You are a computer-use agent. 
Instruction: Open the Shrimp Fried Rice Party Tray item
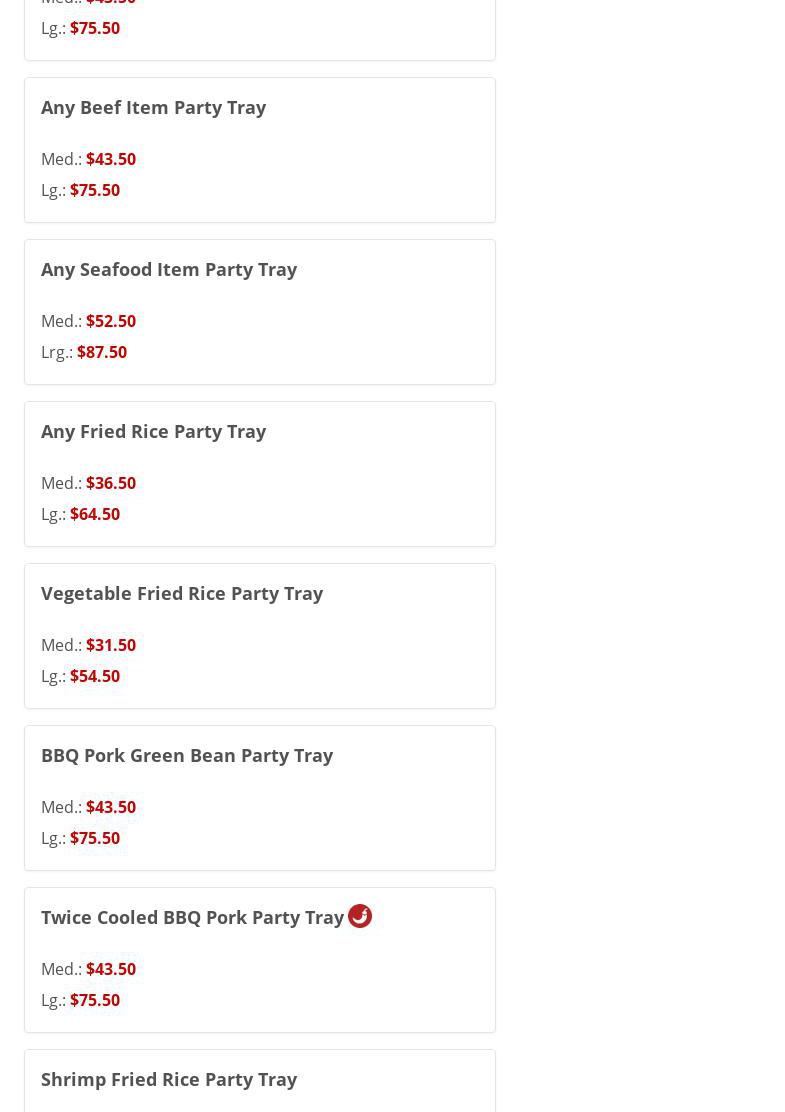click(169, 1079)
